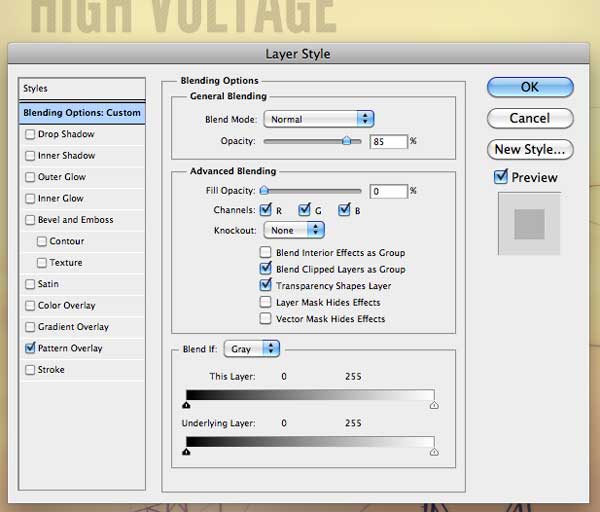Tick the Inner Glow checkbox
Viewport: 600px width, 512px height.
30,199
